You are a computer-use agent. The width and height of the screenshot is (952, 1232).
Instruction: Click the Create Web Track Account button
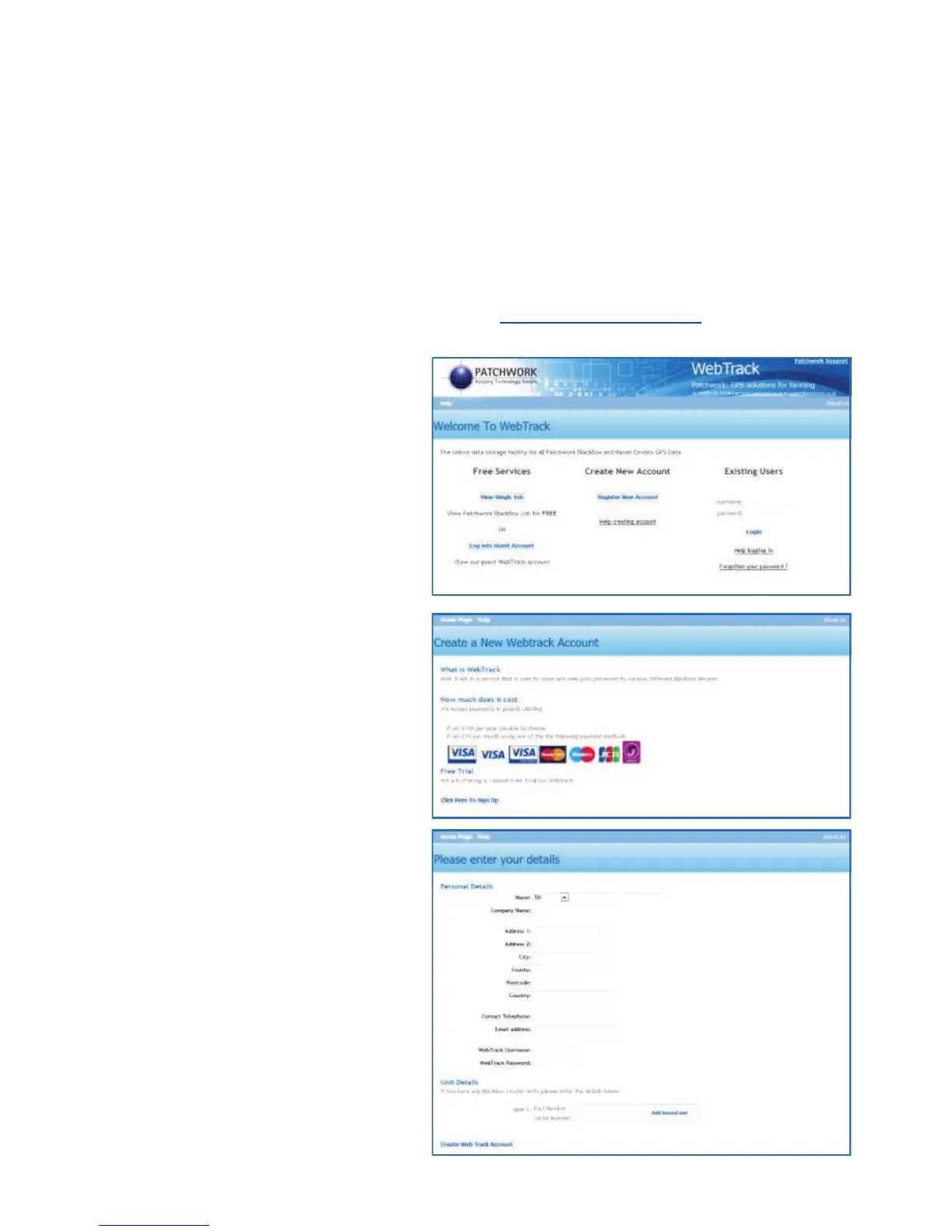point(477,1145)
